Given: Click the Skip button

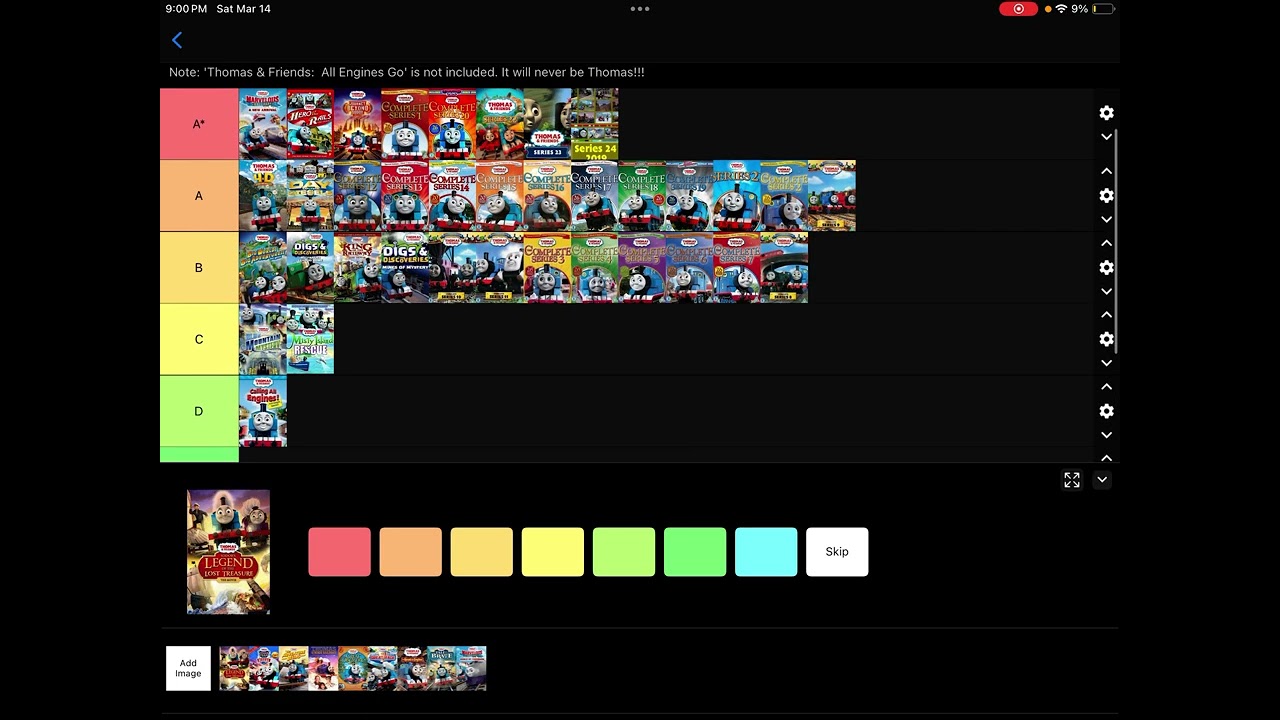Looking at the screenshot, I should coord(837,552).
